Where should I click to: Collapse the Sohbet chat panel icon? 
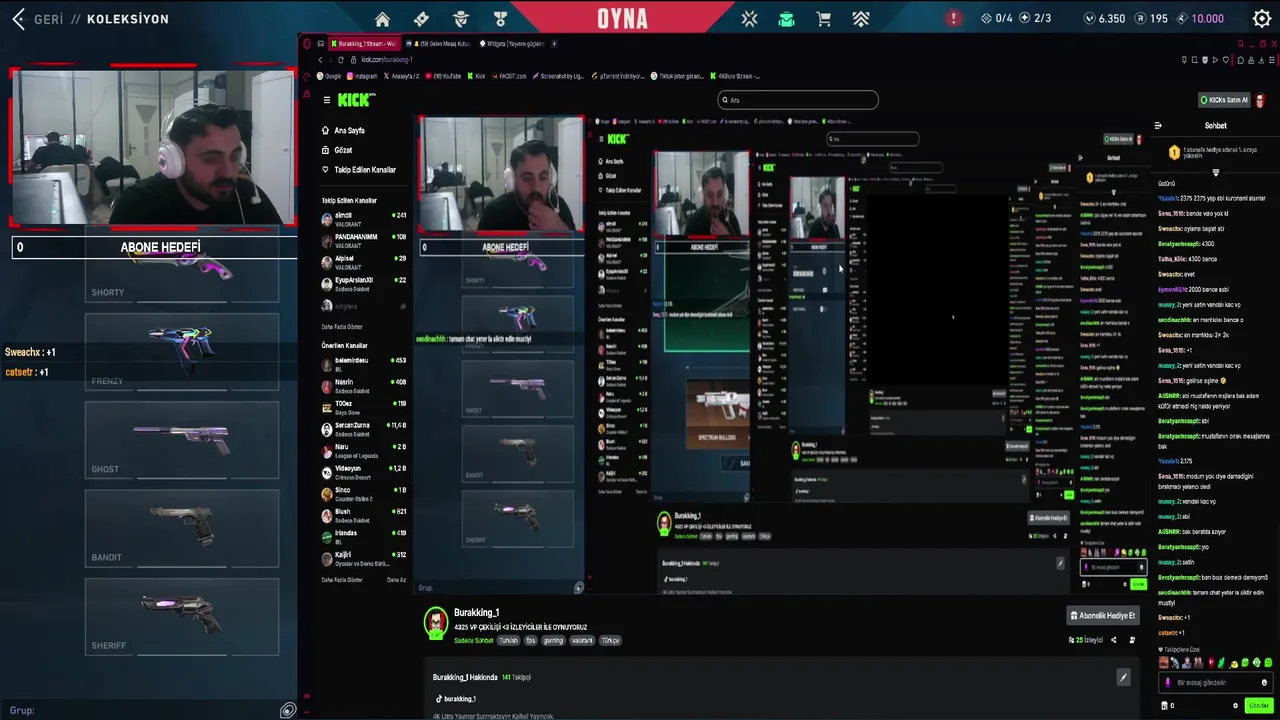pyautogui.click(x=1158, y=126)
